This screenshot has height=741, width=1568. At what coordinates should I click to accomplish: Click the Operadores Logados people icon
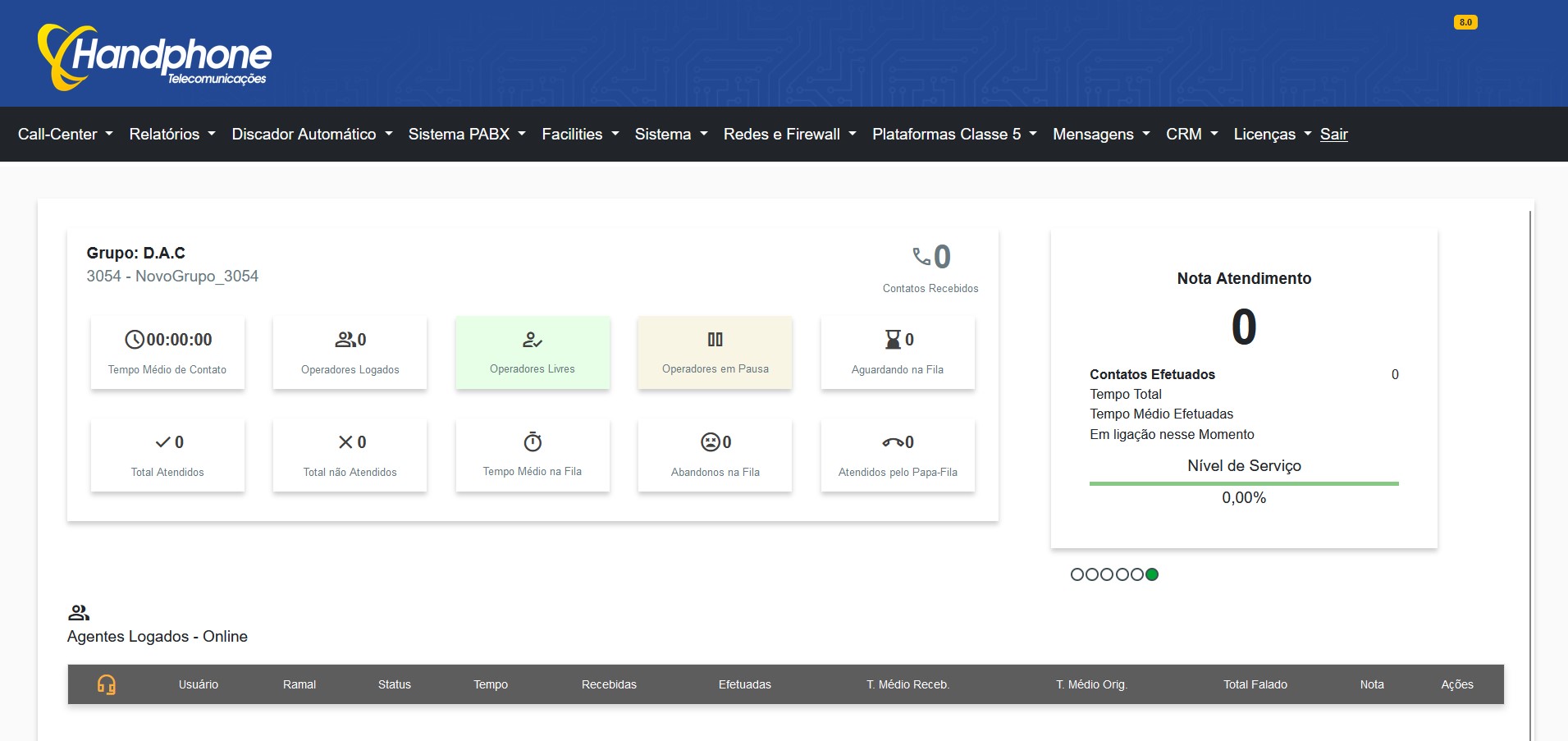tap(345, 340)
